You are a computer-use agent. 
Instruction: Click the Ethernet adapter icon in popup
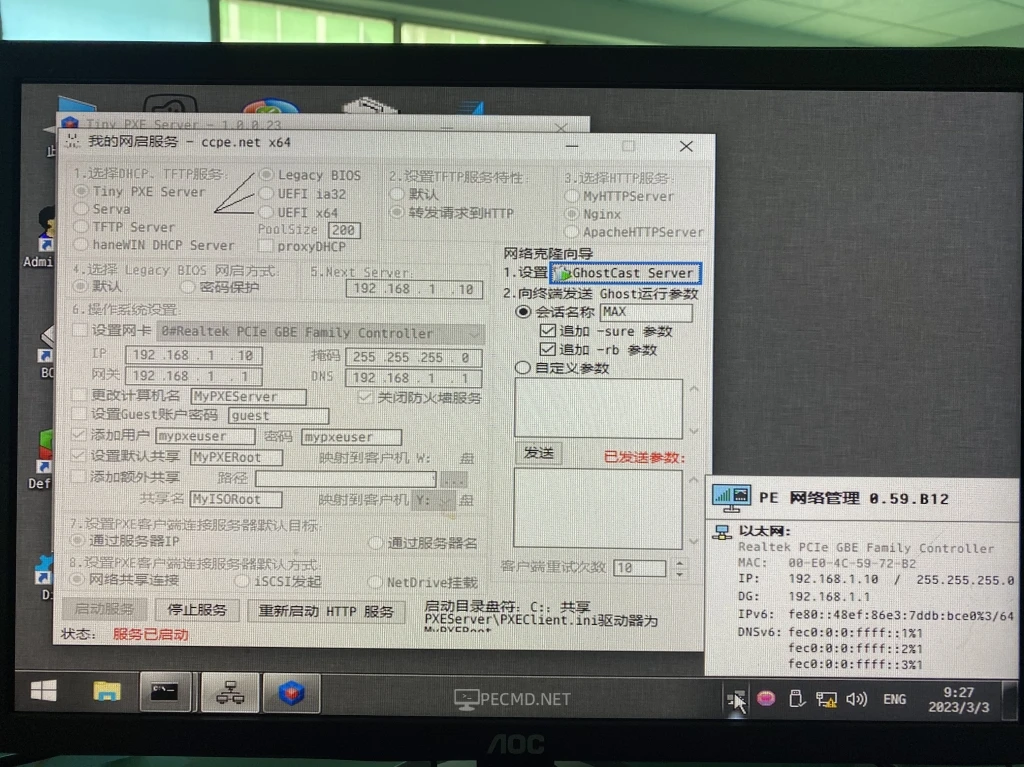[x=722, y=532]
